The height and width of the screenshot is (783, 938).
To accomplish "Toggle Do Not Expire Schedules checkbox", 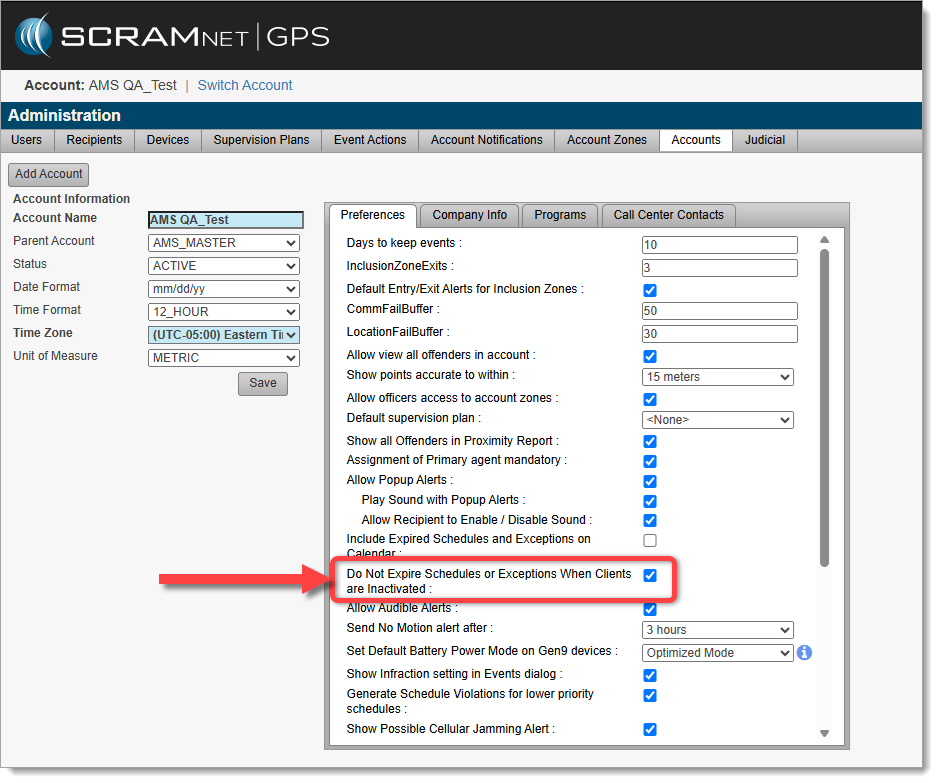I will pos(650,576).
